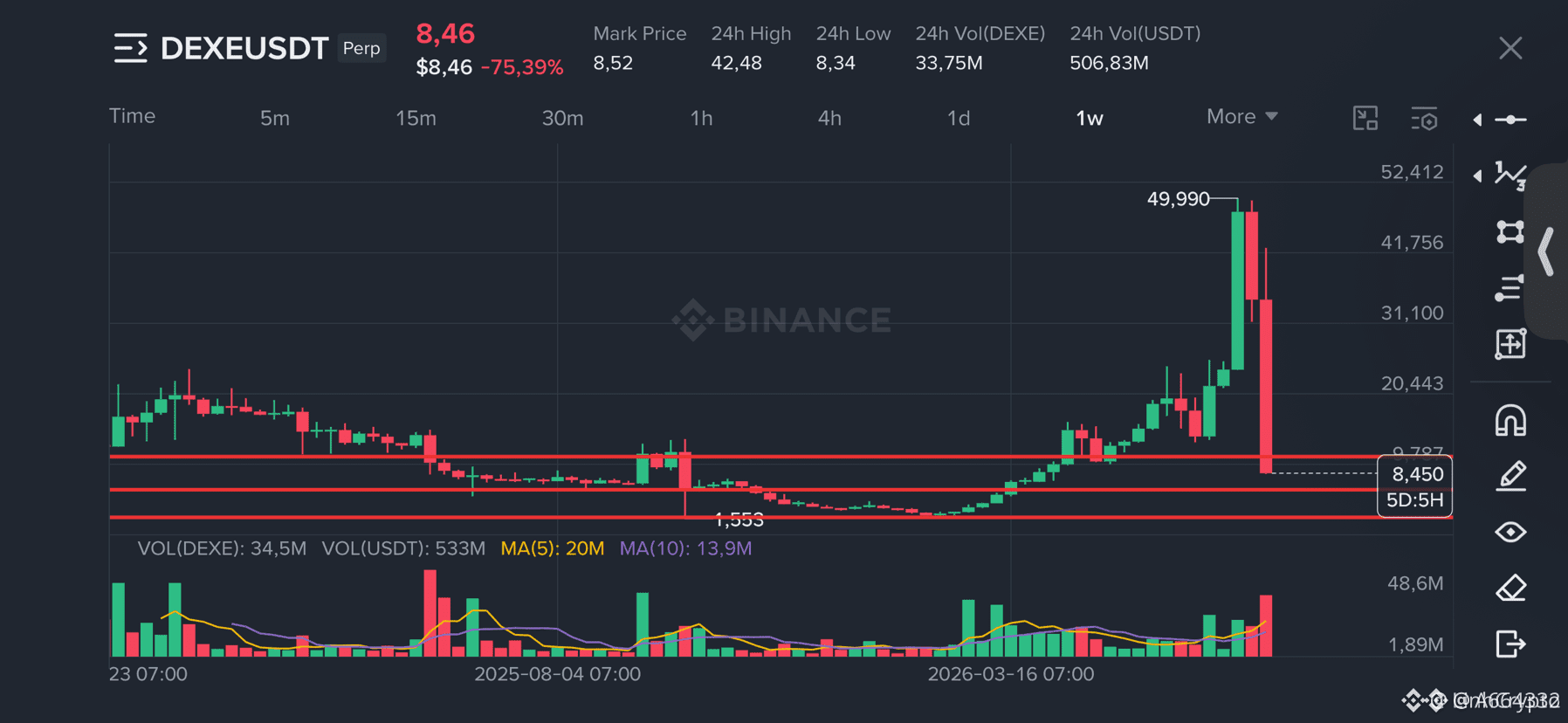Click the VOL(DEXE): 34,5M label

click(222, 548)
